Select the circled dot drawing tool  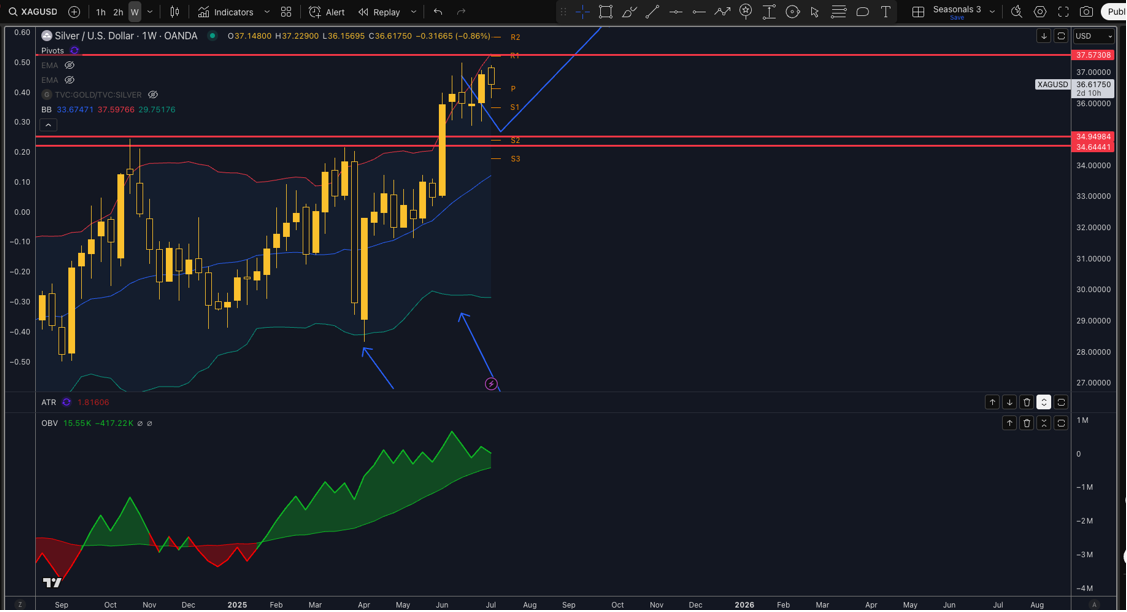click(x=793, y=12)
